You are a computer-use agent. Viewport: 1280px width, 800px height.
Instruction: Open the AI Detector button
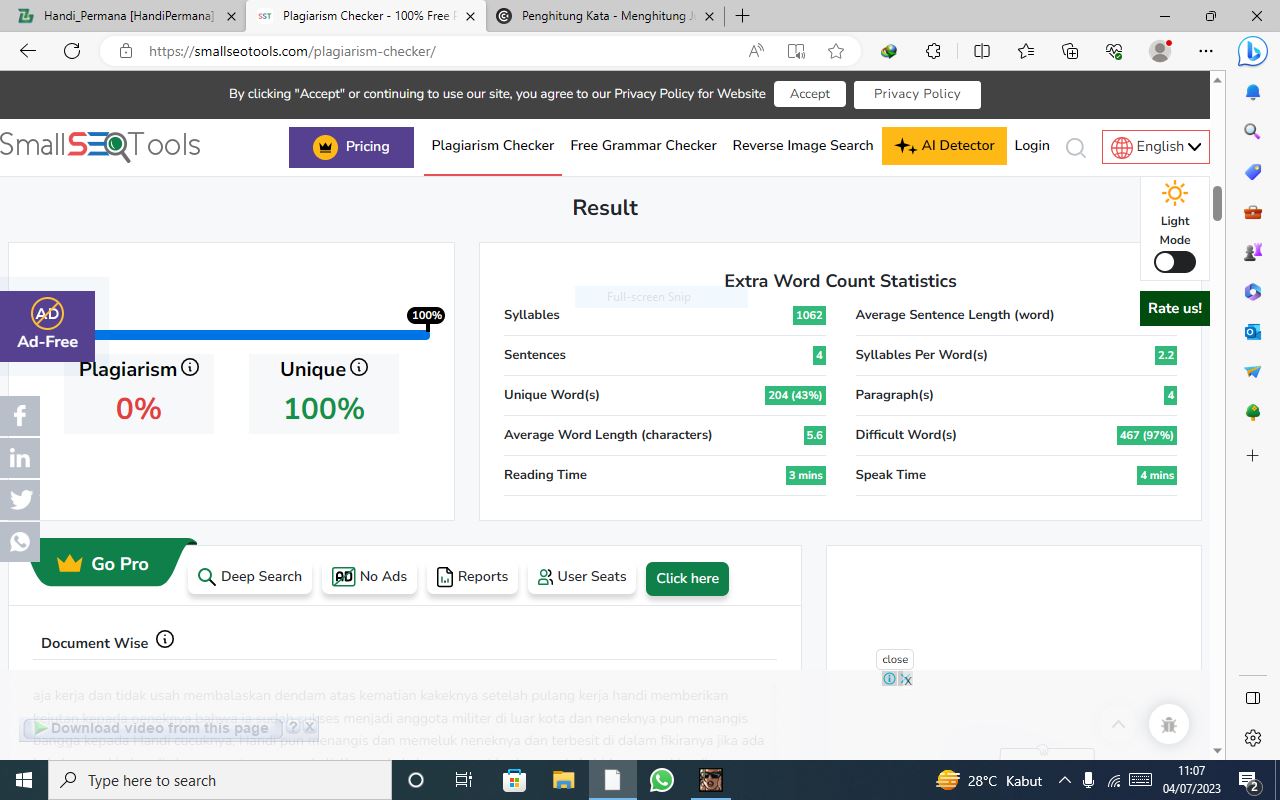pos(944,146)
